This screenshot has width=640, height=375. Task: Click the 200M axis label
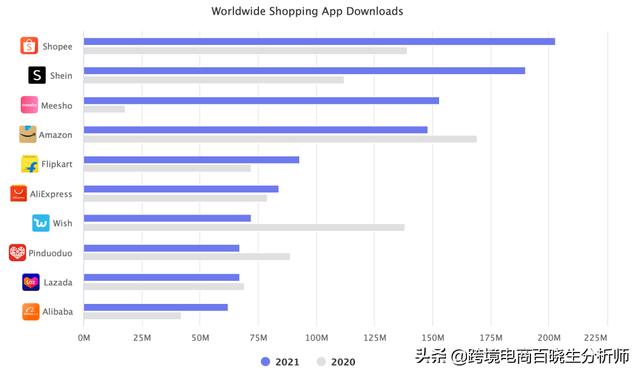click(x=549, y=338)
